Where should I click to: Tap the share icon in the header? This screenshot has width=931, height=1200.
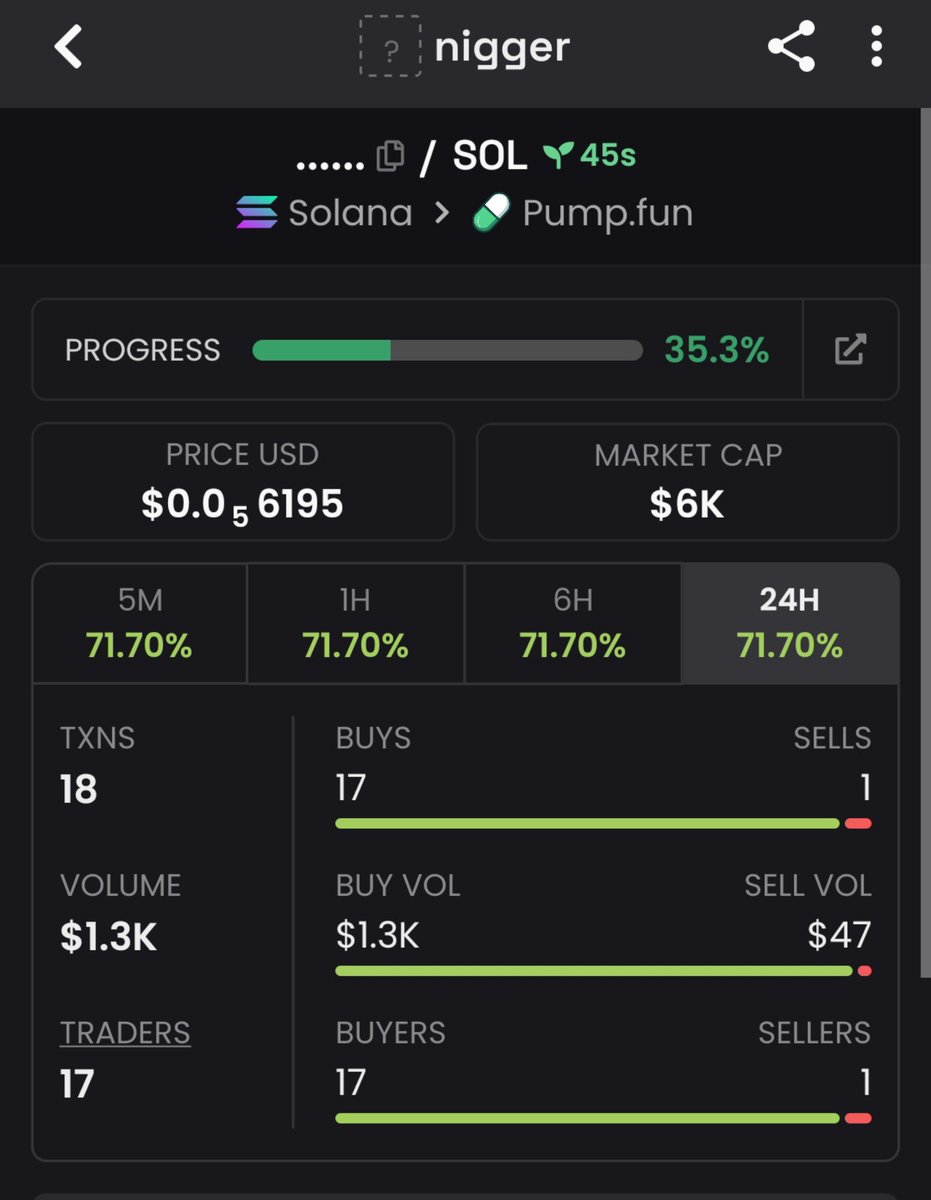791,47
